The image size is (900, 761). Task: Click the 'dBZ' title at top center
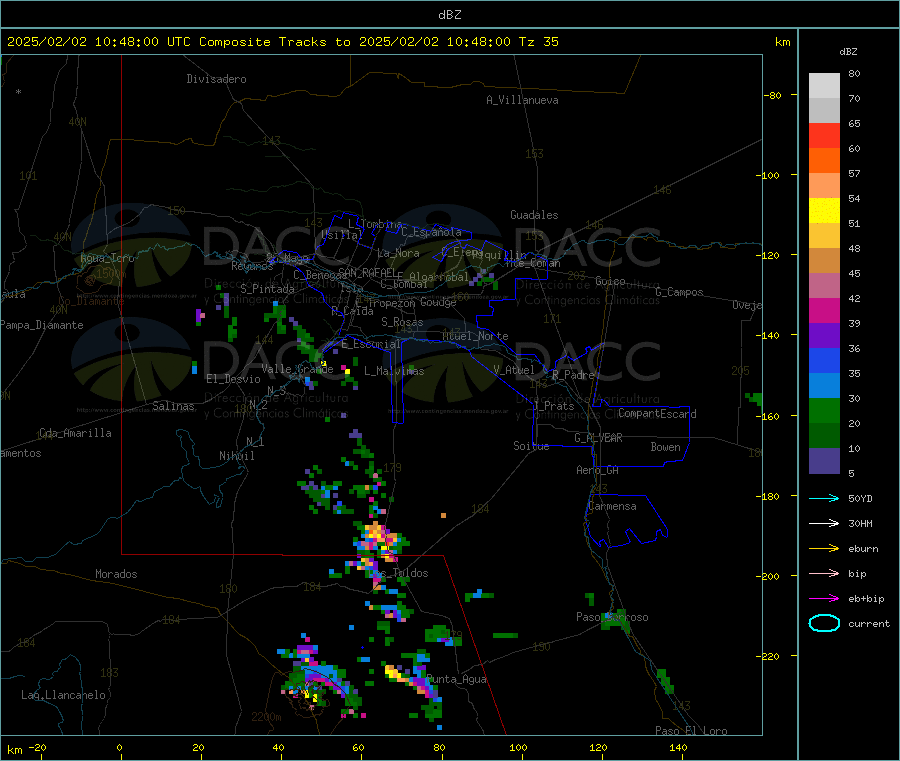point(449,15)
